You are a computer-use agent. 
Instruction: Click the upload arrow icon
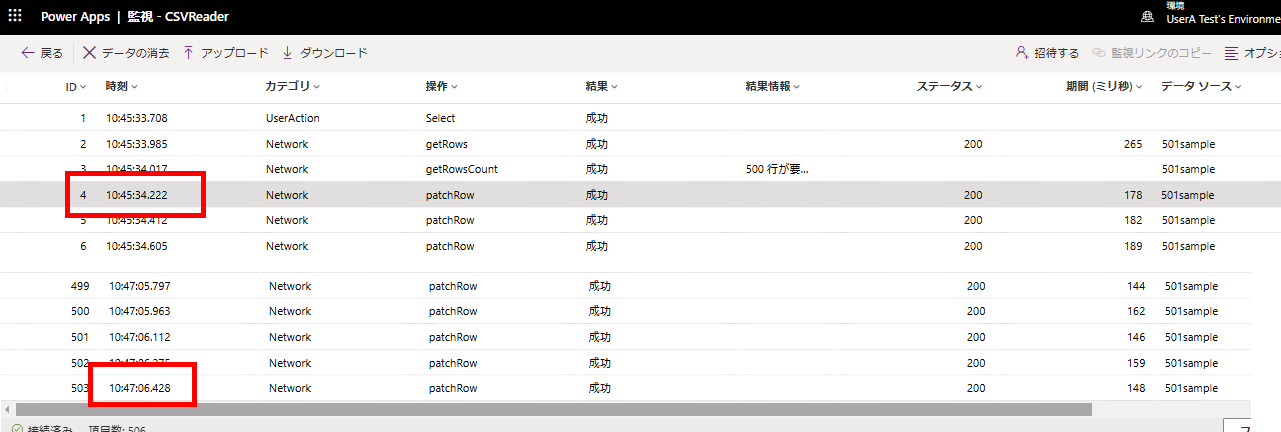[188, 53]
